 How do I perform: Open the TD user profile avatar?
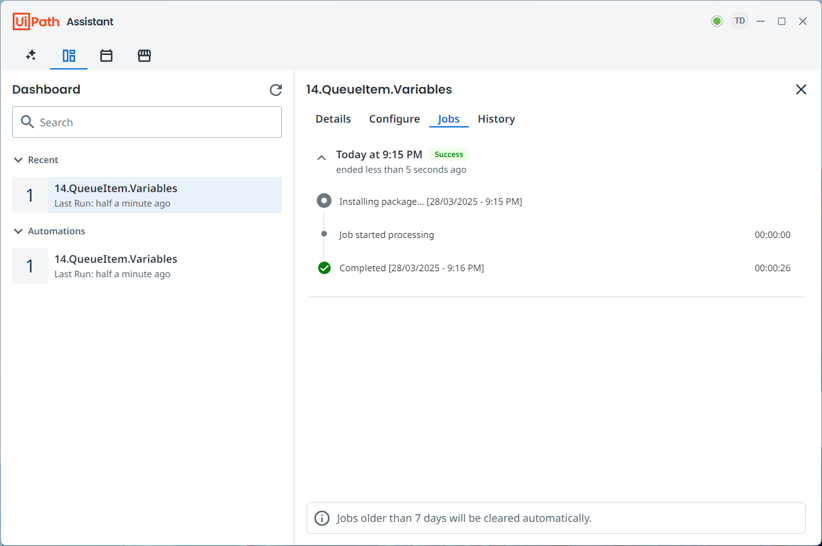[x=740, y=21]
